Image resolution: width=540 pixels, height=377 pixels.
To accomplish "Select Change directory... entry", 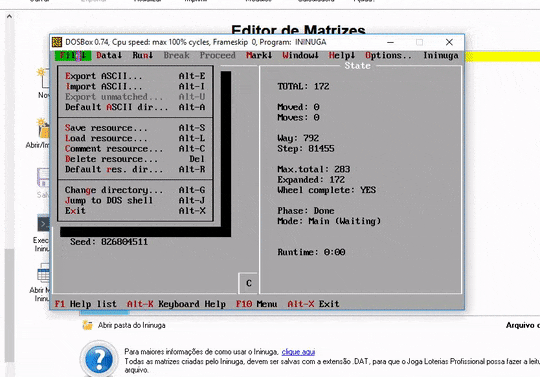I will [x=135, y=190].
